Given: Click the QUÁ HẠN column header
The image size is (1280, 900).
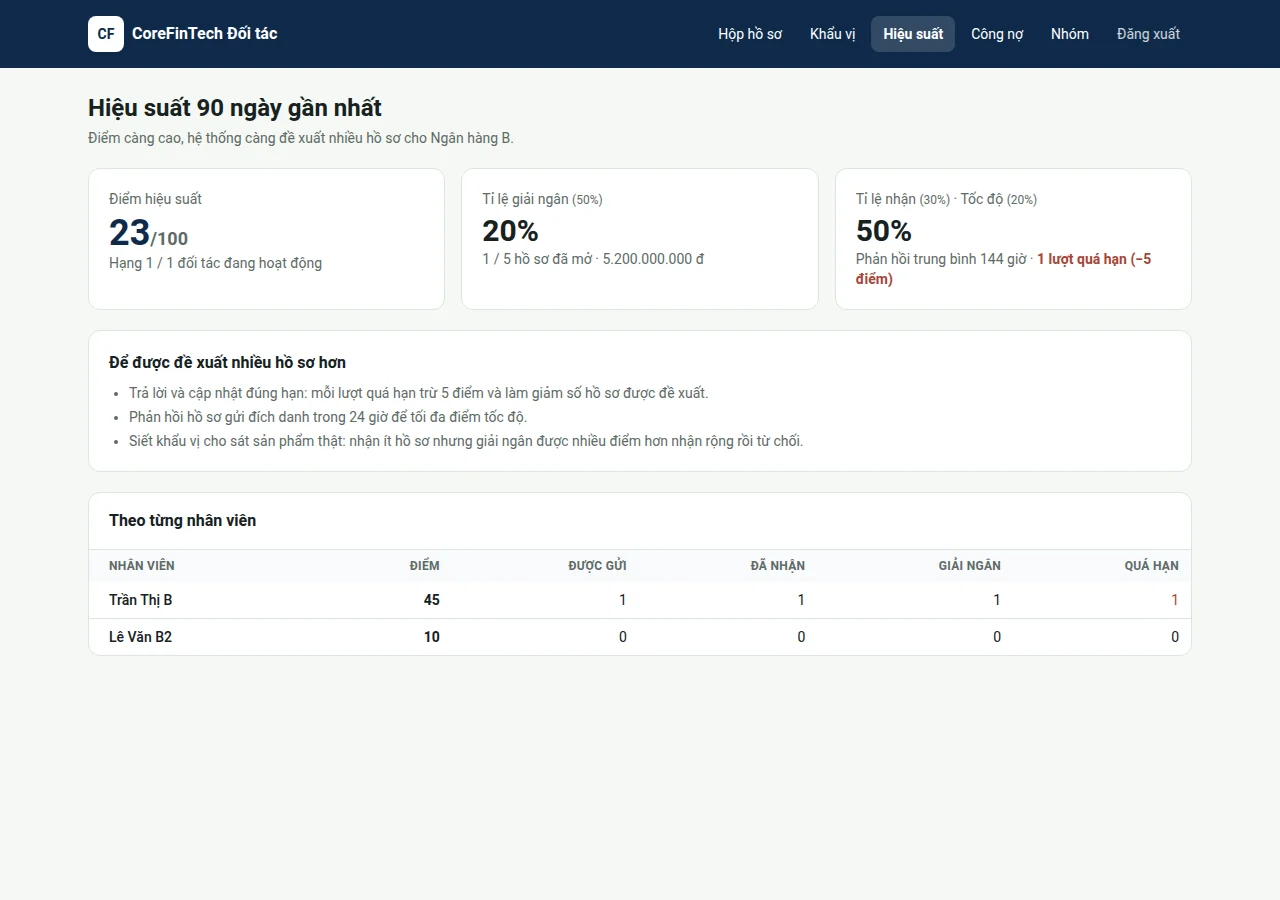Looking at the screenshot, I should 1152,566.
